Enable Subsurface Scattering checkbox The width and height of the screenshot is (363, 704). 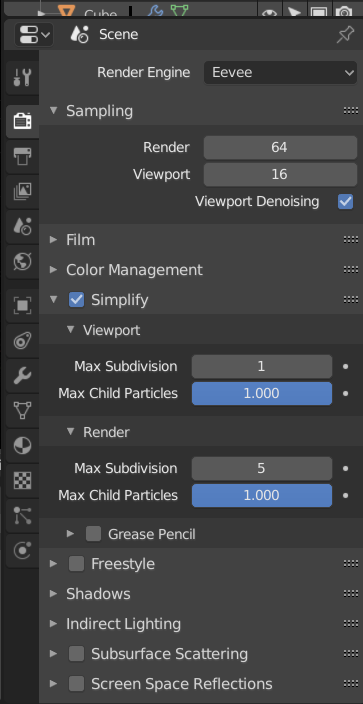pos(76,654)
